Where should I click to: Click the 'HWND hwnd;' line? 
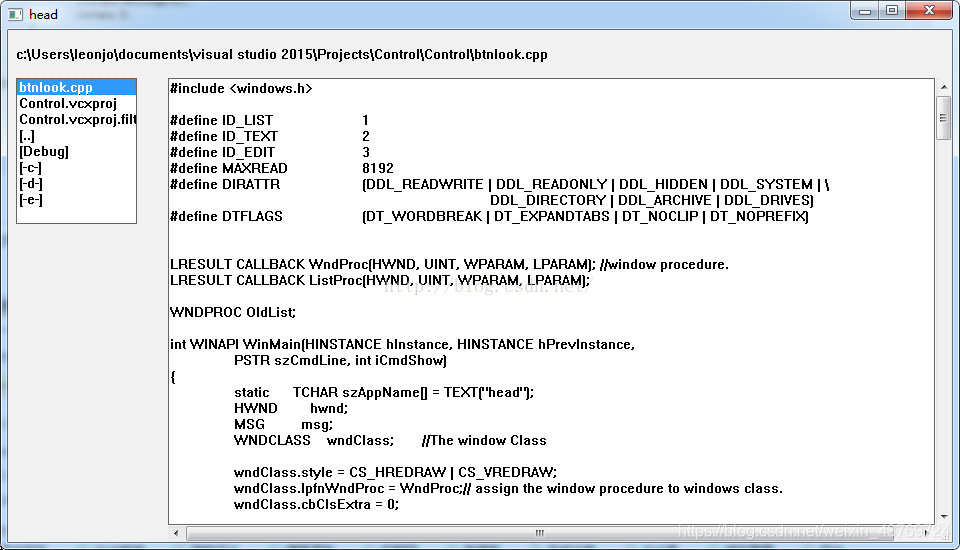[x=291, y=408]
